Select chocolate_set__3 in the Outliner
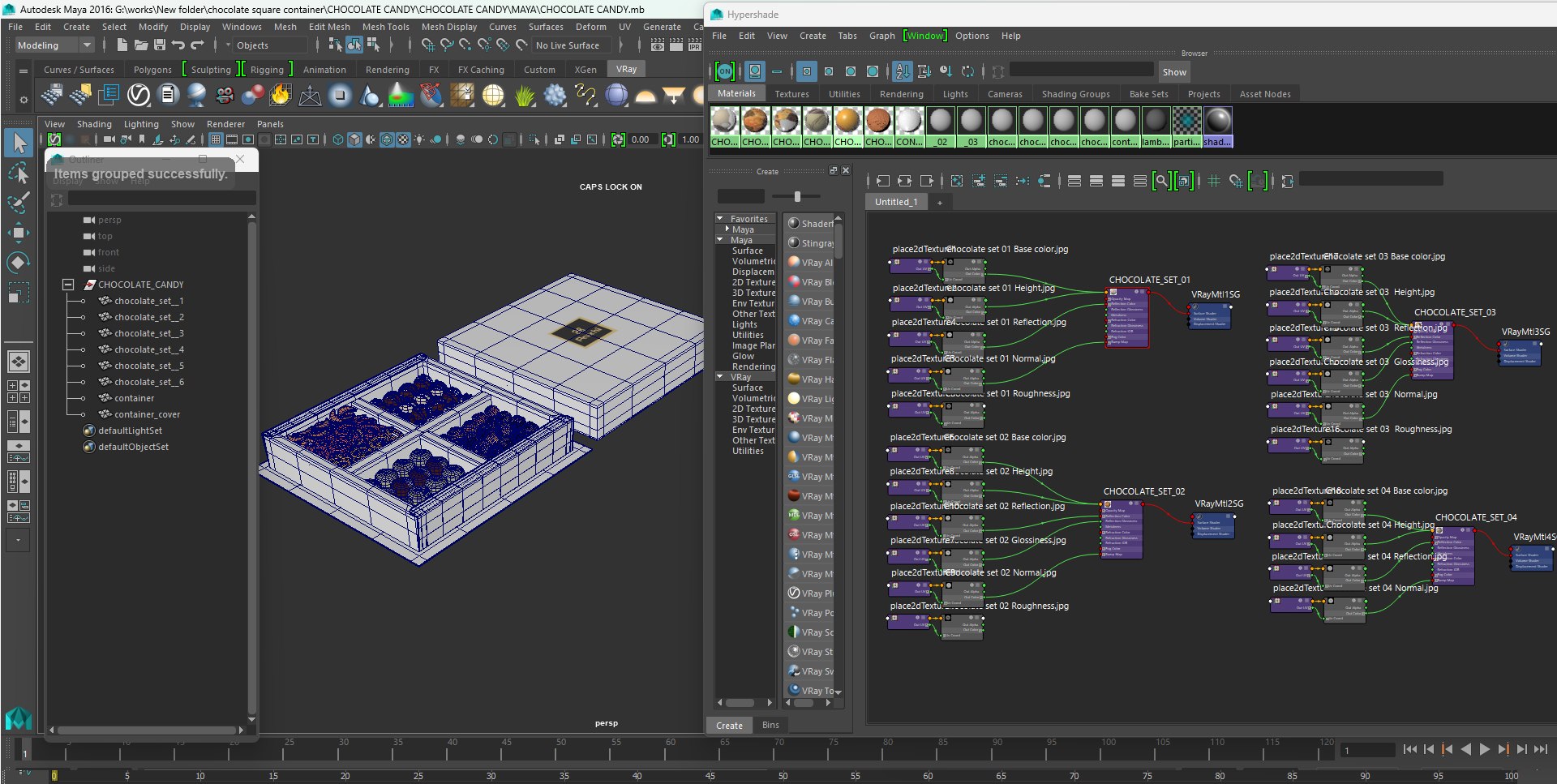 click(x=149, y=333)
